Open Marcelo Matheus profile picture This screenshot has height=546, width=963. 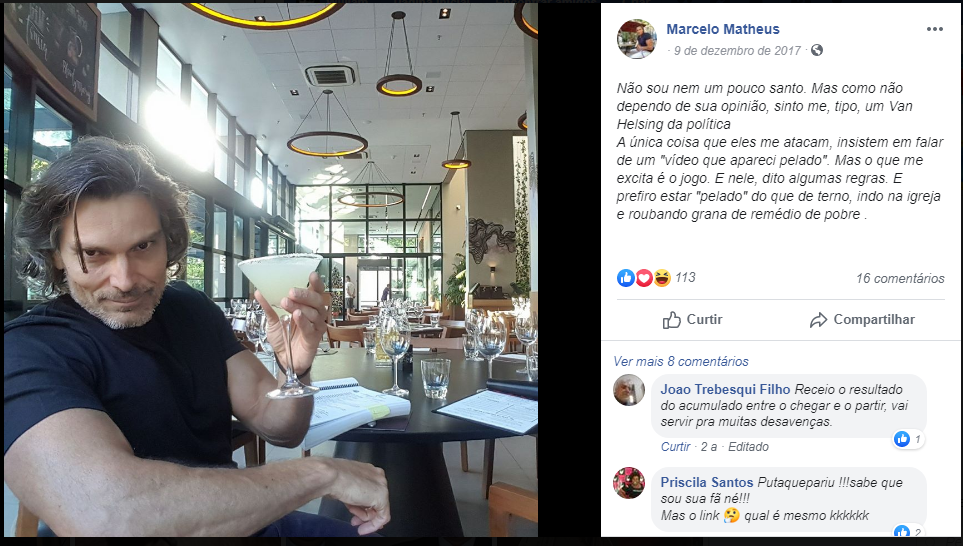636,39
